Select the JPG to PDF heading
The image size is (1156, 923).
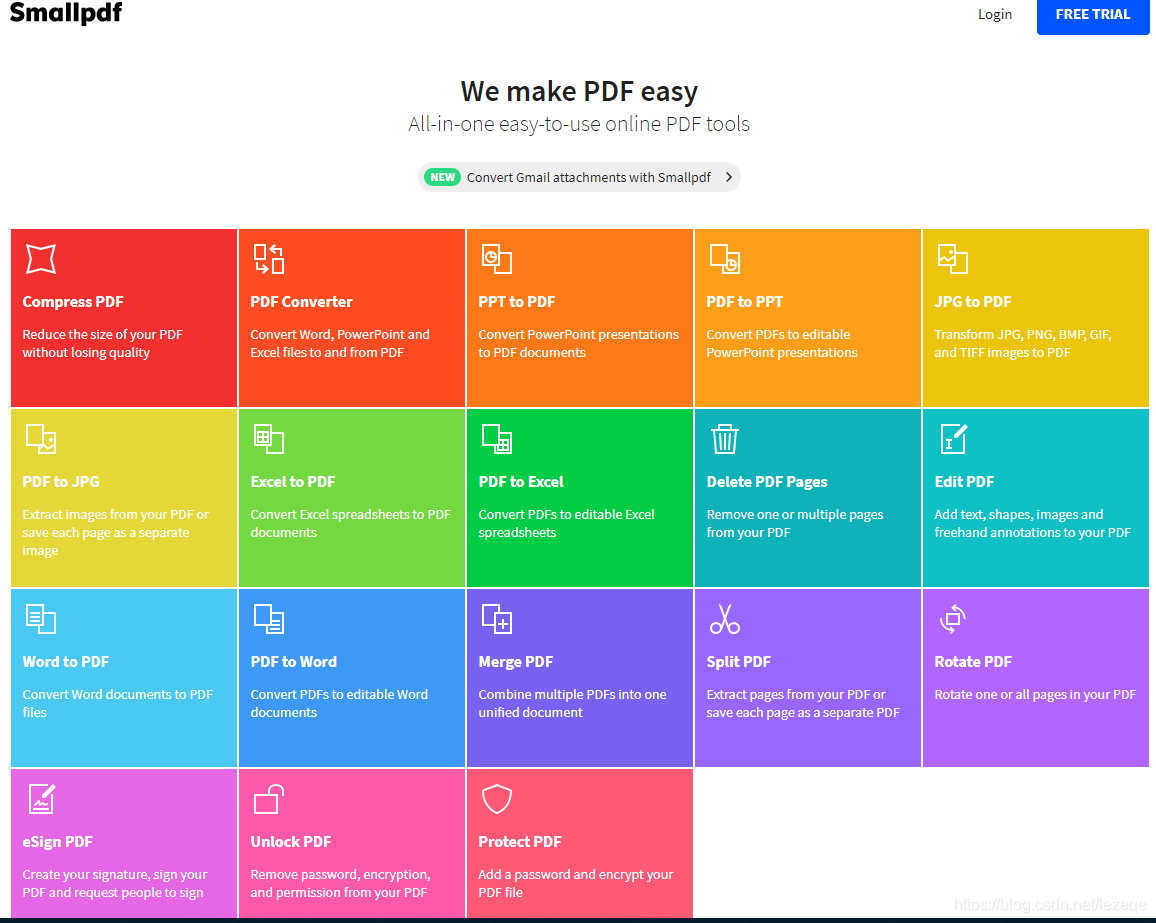pyautogui.click(x=972, y=302)
